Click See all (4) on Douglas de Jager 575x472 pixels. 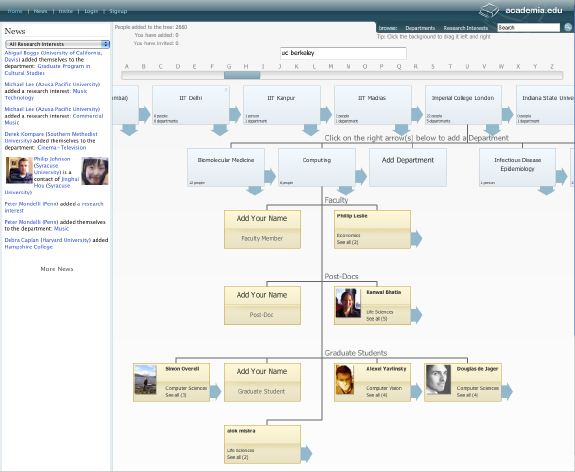coord(467,395)
